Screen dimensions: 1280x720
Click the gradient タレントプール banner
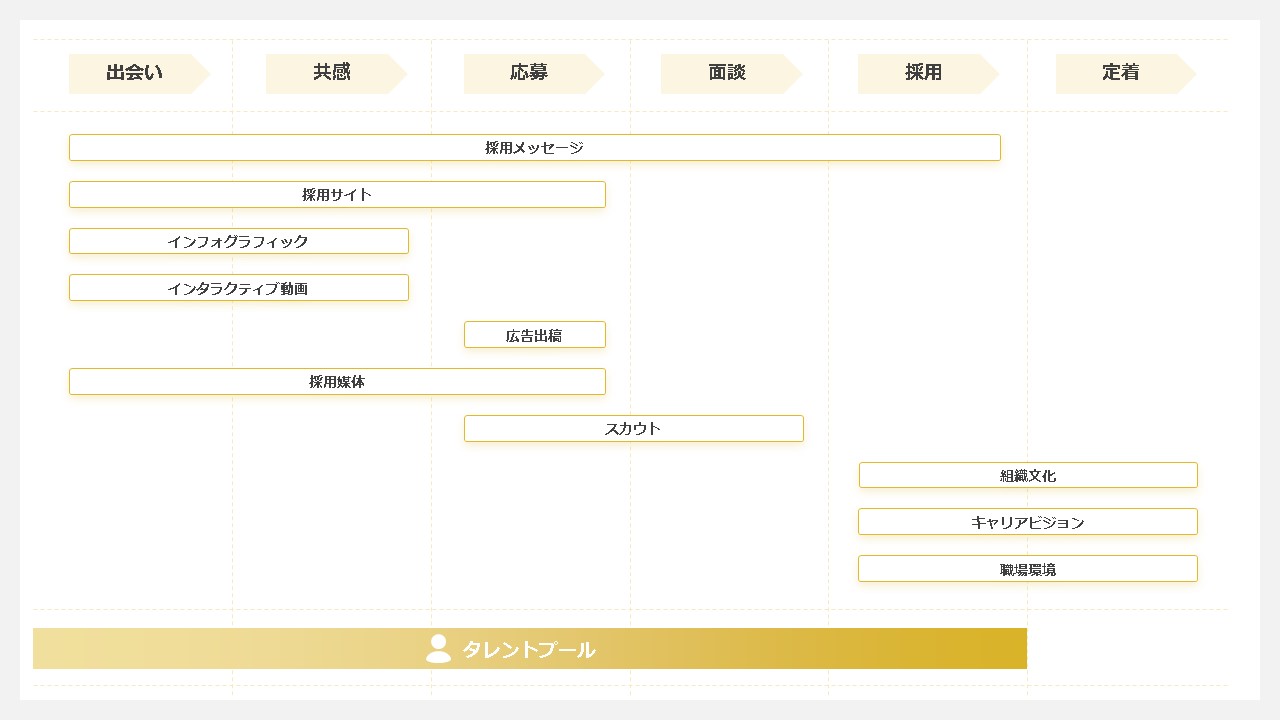coord(531,648)
